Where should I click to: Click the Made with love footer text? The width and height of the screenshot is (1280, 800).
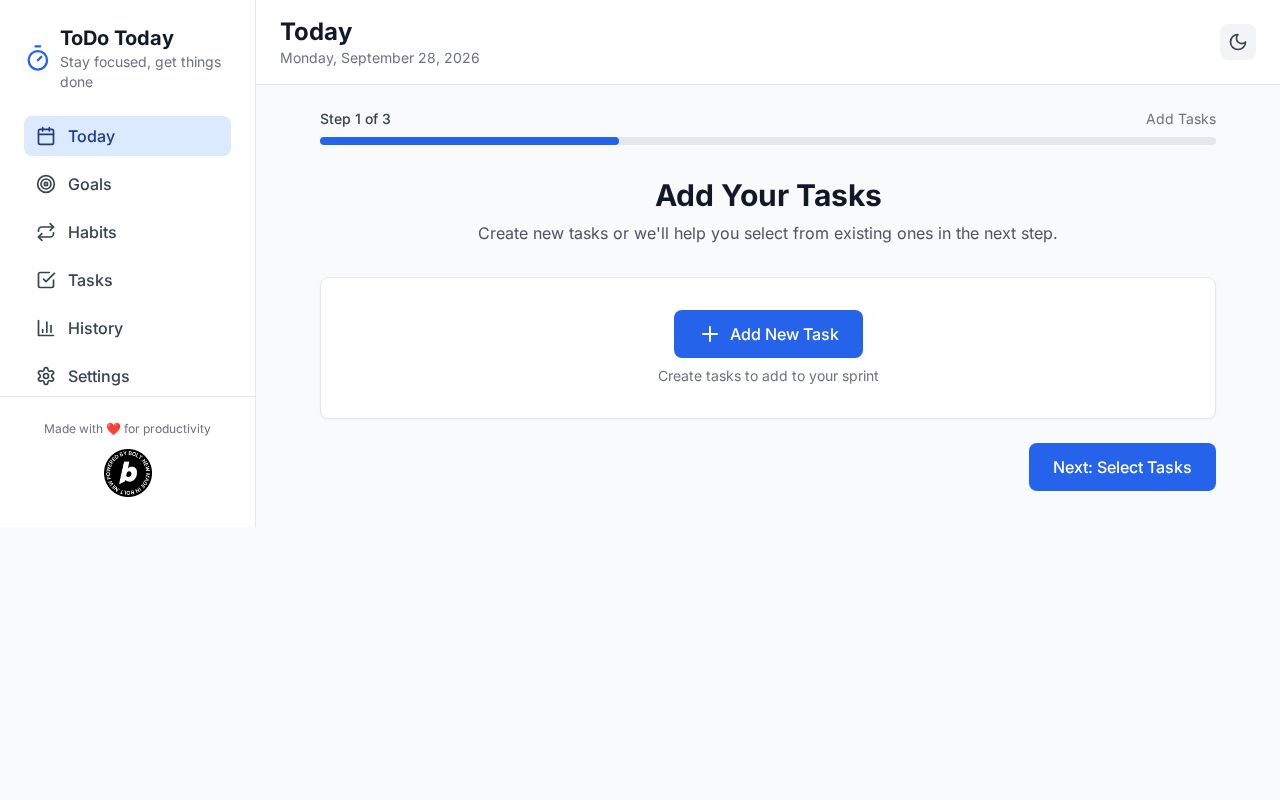[x=127, y=429]
